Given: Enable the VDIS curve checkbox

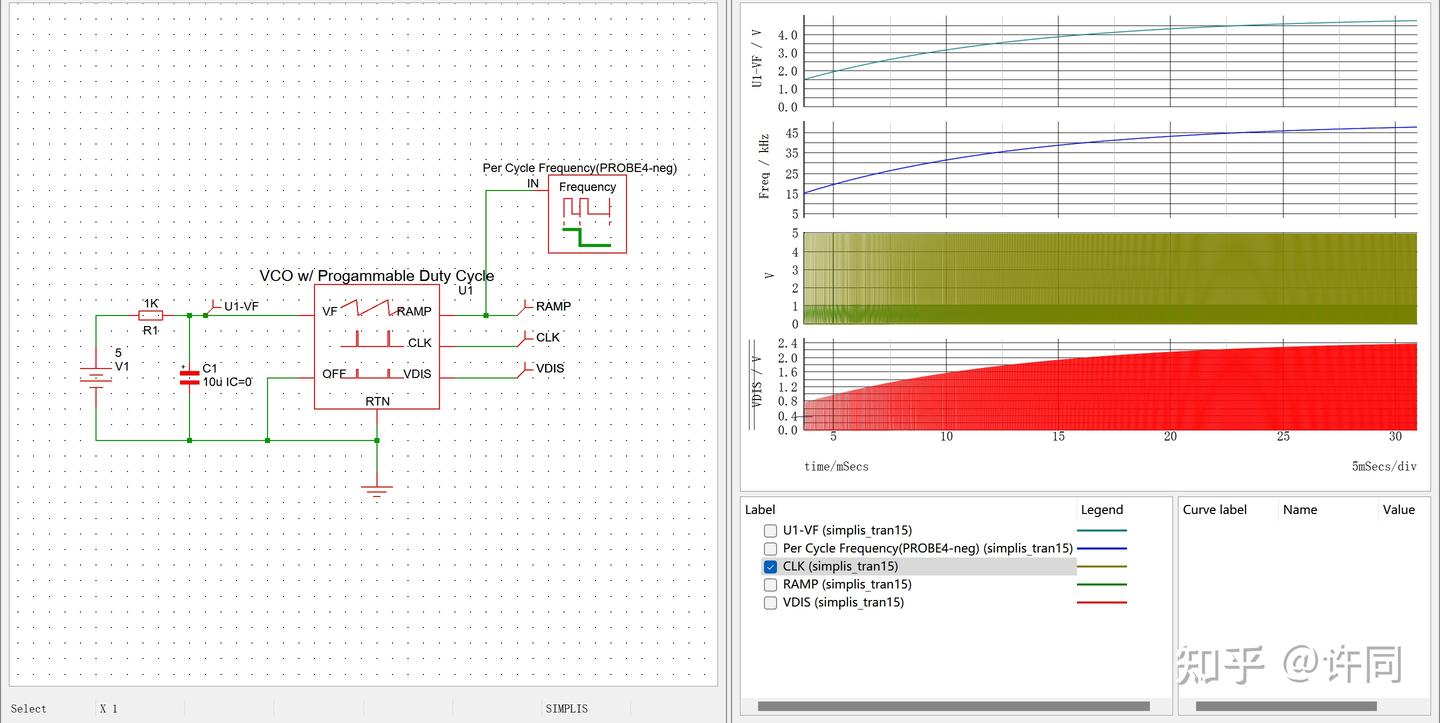Looking at the screenshot, I should (770, 603).
